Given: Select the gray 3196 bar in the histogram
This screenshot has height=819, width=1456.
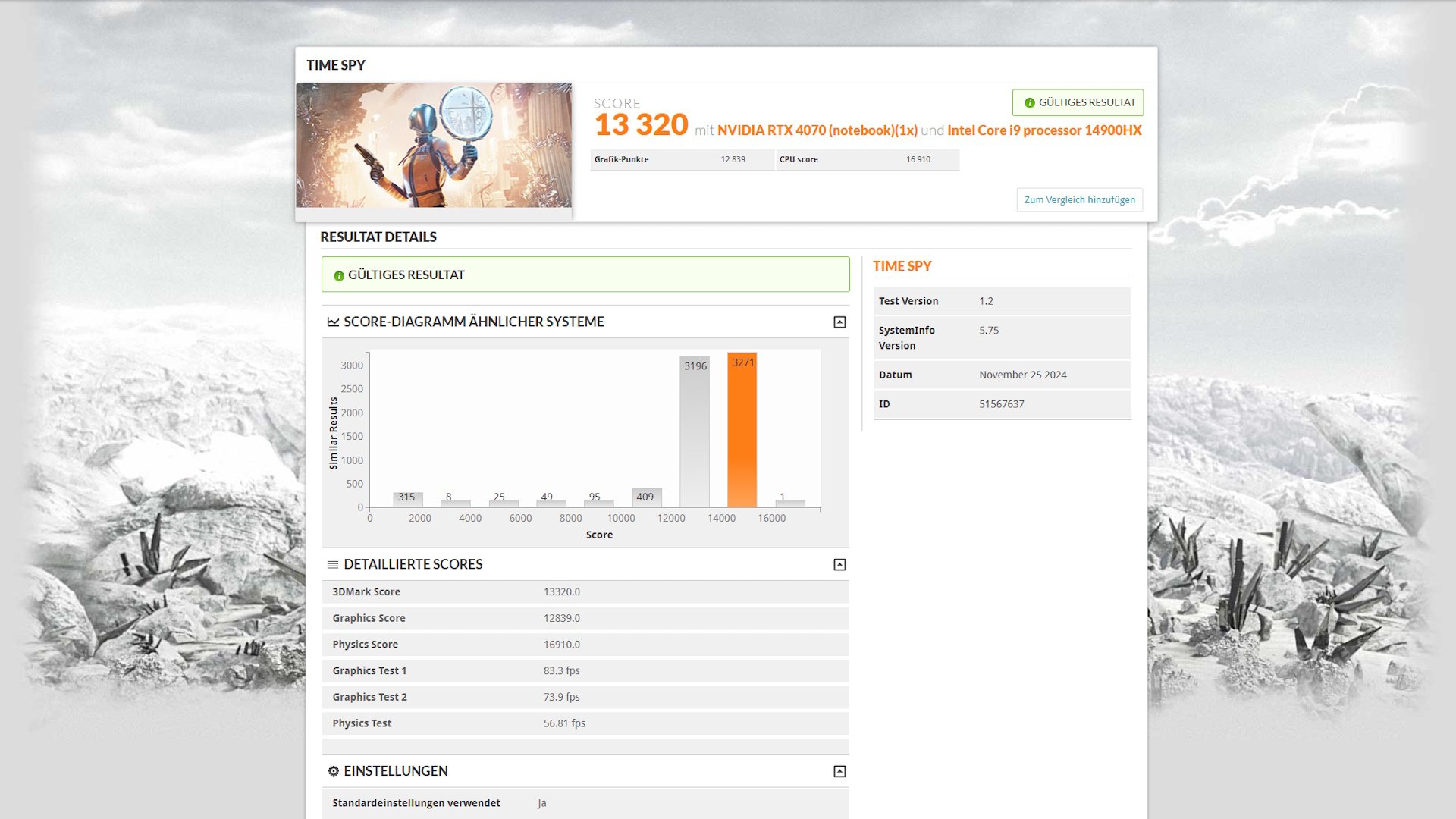Looking at the screenshot, I should tap(695, 432).
